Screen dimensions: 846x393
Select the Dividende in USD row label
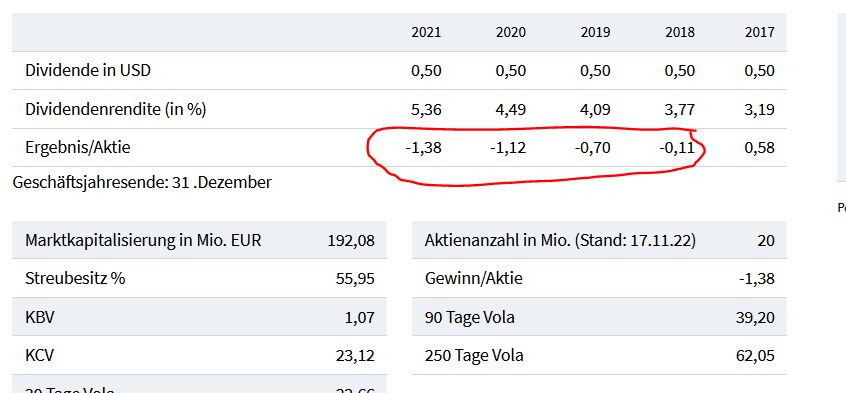pyautogui.click(x=88, y=70)
